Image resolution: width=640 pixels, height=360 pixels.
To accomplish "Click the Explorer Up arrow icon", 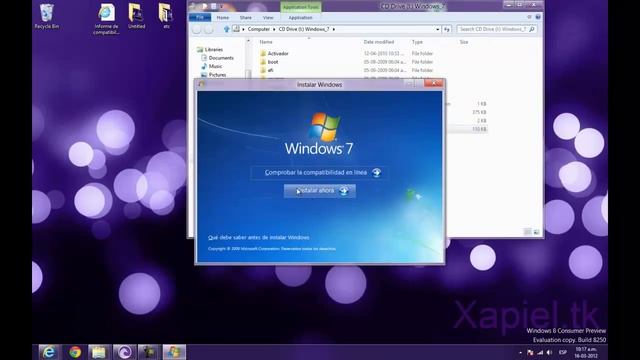I will [227, 29].
